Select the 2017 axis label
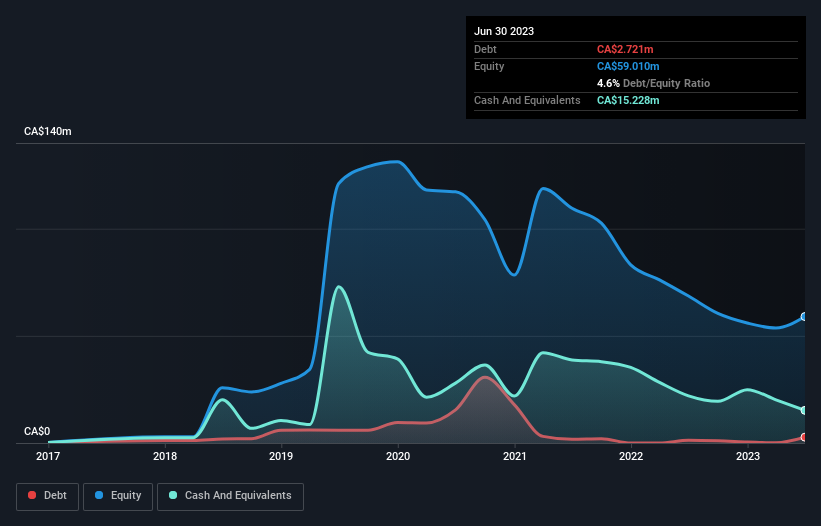 coord(48,456)
